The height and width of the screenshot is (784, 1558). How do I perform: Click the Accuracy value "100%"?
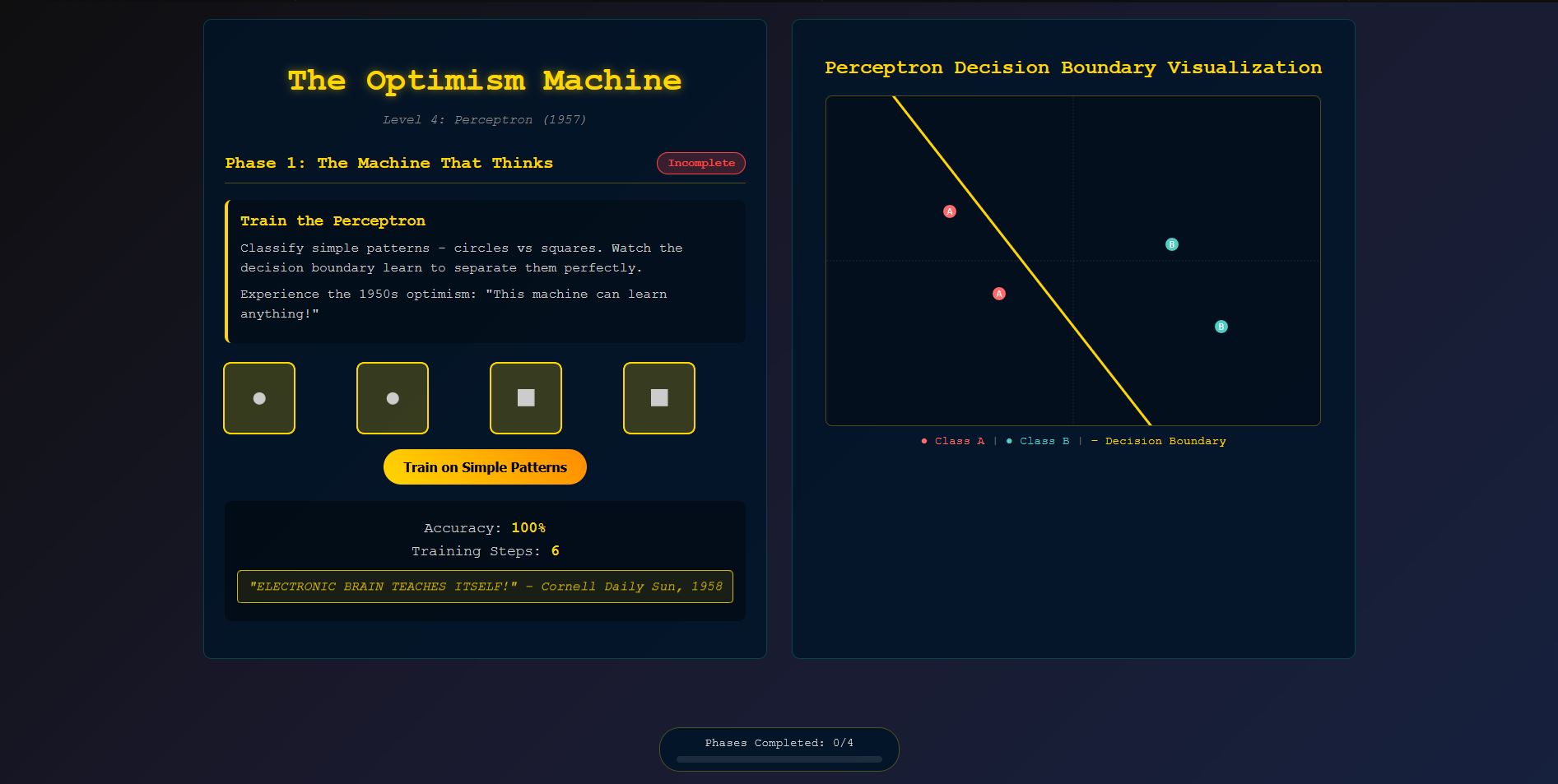pyautogui.click(x=528, y=528)
